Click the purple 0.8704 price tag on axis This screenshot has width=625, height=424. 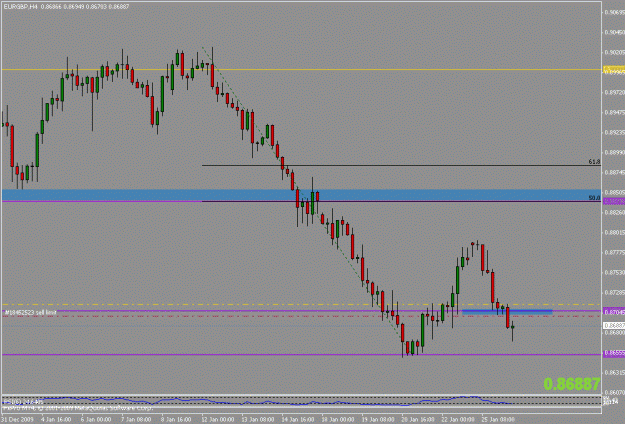pyautogui.click(x=614, y=311)
